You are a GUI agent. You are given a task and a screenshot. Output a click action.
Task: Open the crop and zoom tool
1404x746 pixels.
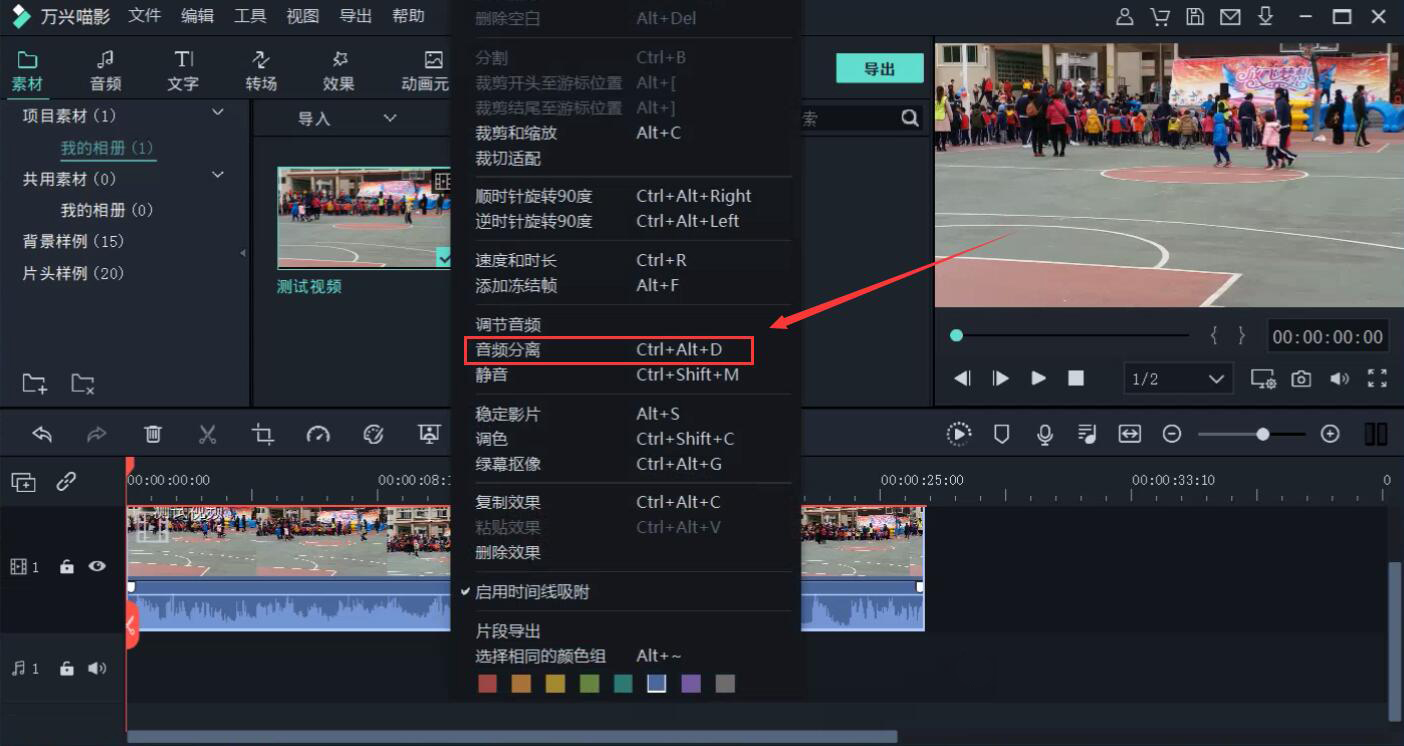pyautogui.click(x=264, y=434)
